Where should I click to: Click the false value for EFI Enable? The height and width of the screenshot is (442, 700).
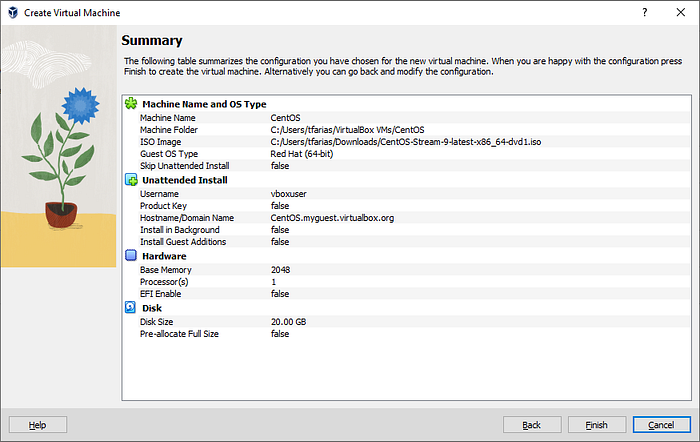280,294
